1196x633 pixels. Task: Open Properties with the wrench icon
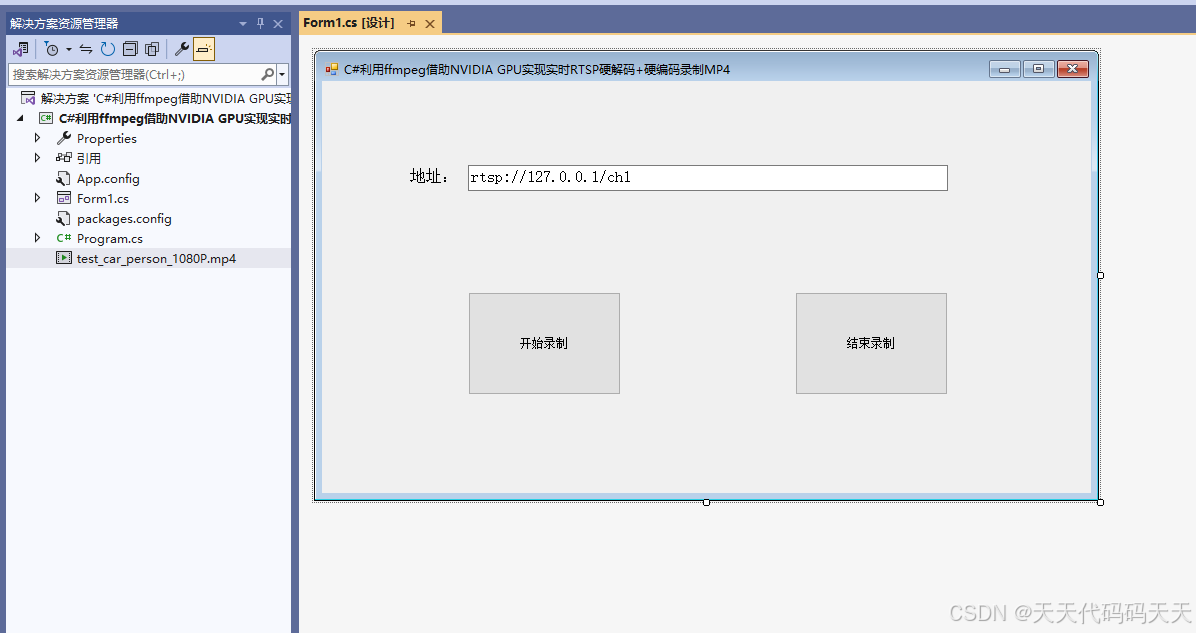pyautogui.click(x=182, y=50)
